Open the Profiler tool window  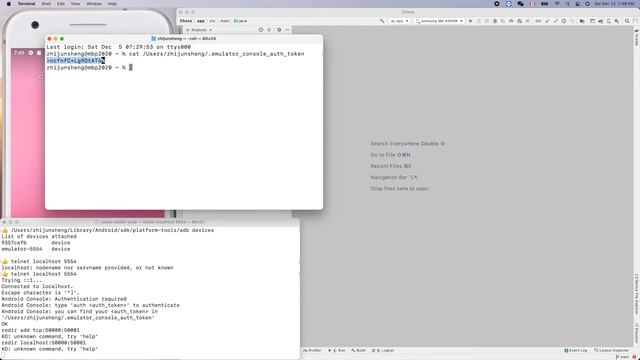click(312, 350)
